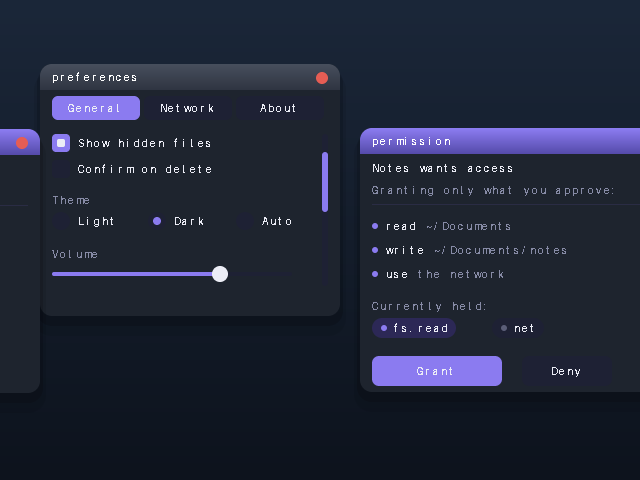Image resolution: width=640 pixels, height=480 pixels.
Task: Close the partially hidden left window
Action: (x=22, y=143)
